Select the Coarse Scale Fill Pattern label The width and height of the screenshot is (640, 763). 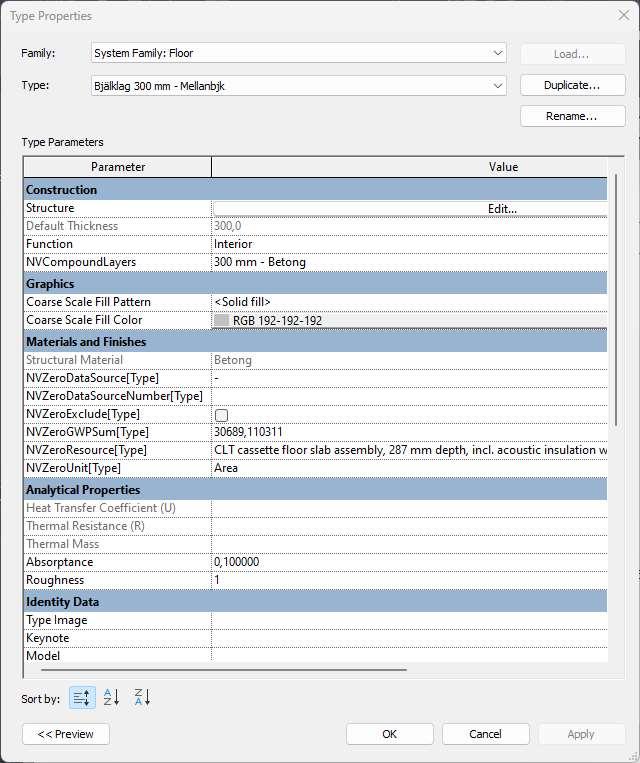(88, 302)
